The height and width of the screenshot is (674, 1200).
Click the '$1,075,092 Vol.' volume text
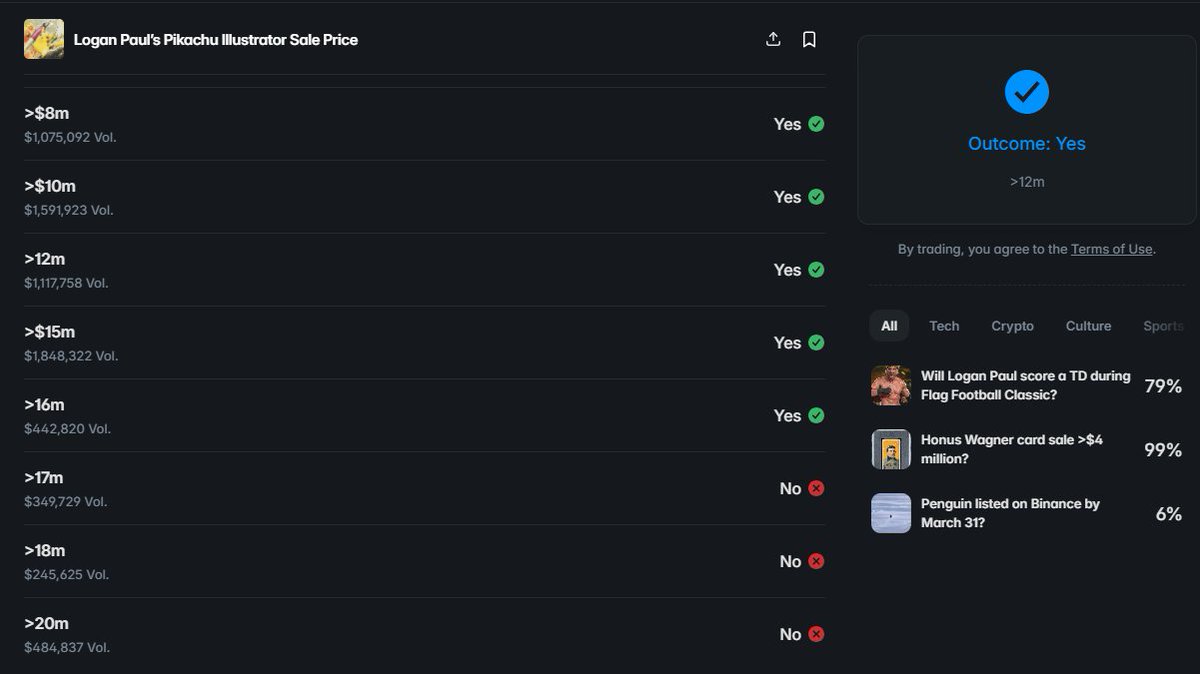tap(70, 137)
